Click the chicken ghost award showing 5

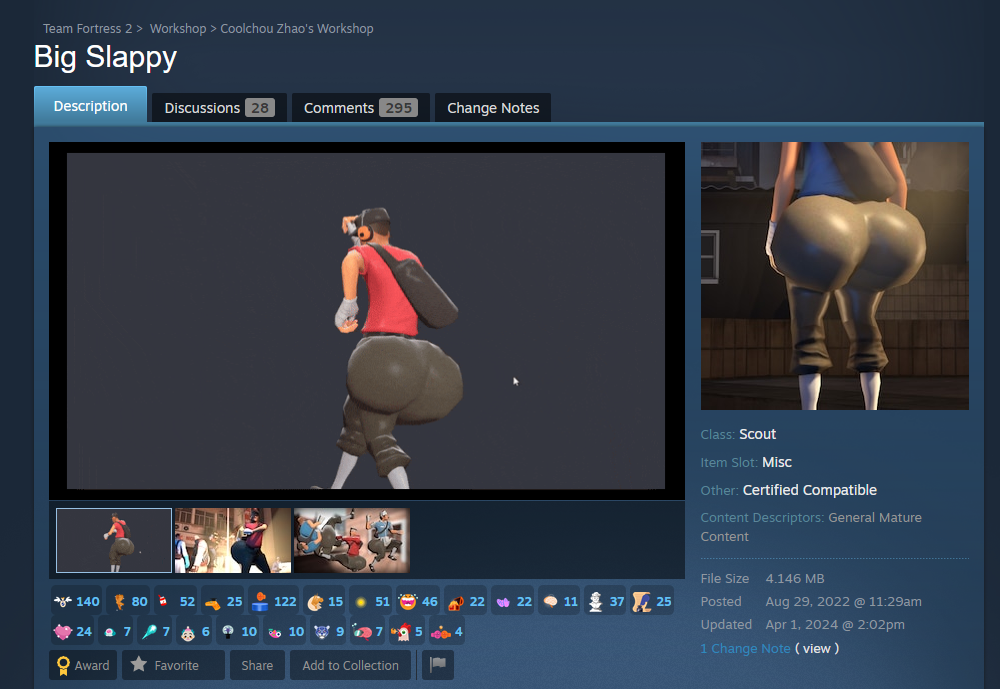406,632
